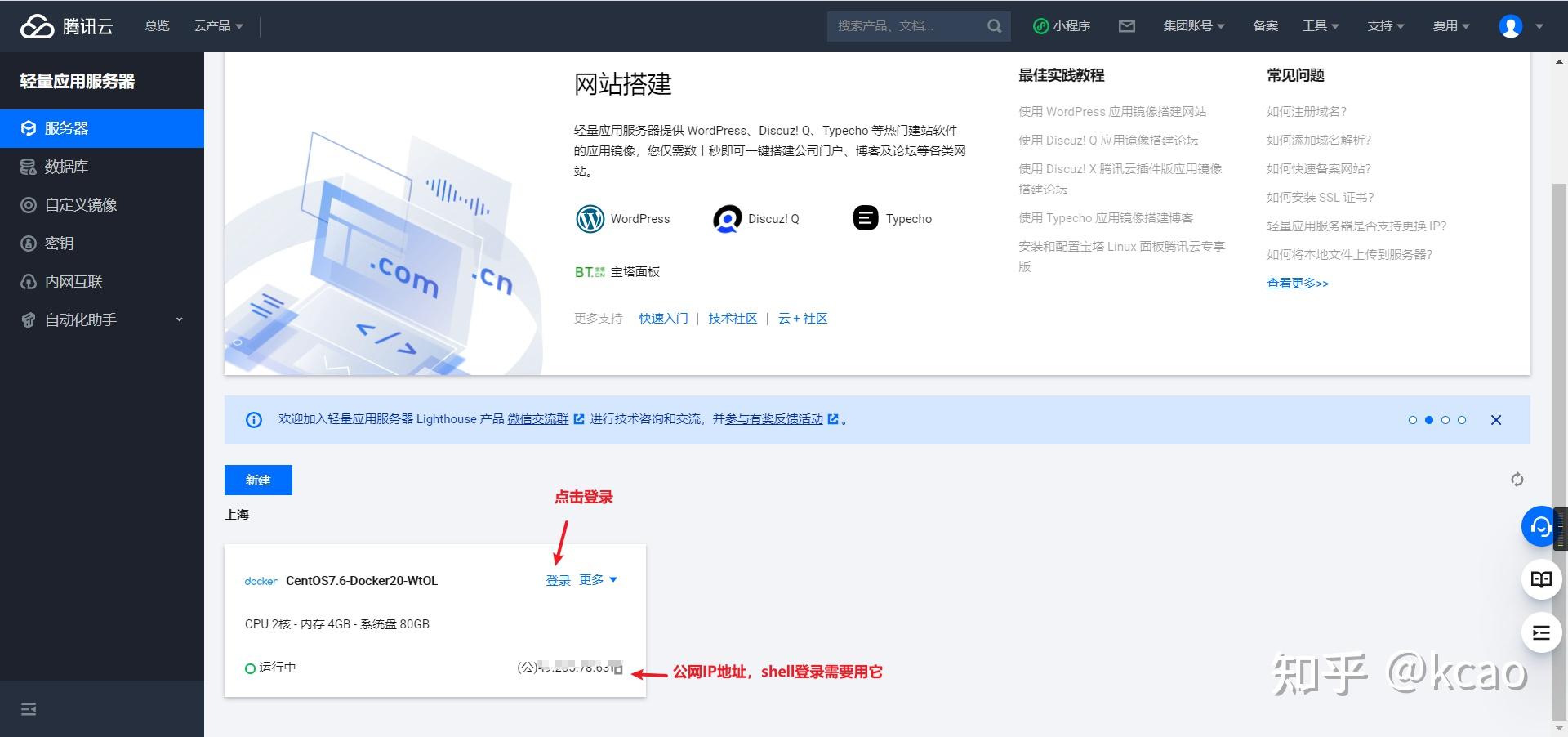1568x737 pixels.
Task: Click the 新建 button
Action: pos(258,480)
